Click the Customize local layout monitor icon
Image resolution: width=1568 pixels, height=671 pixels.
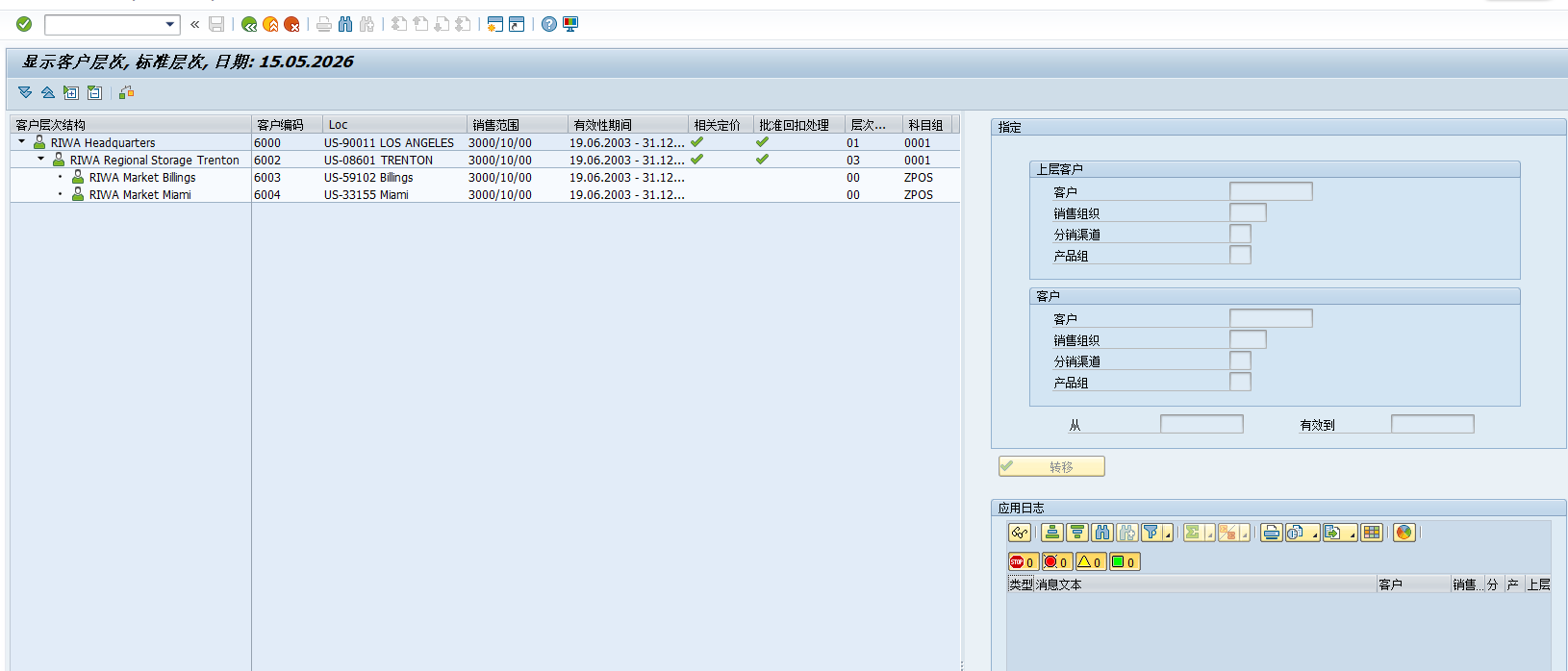(570, 24)
